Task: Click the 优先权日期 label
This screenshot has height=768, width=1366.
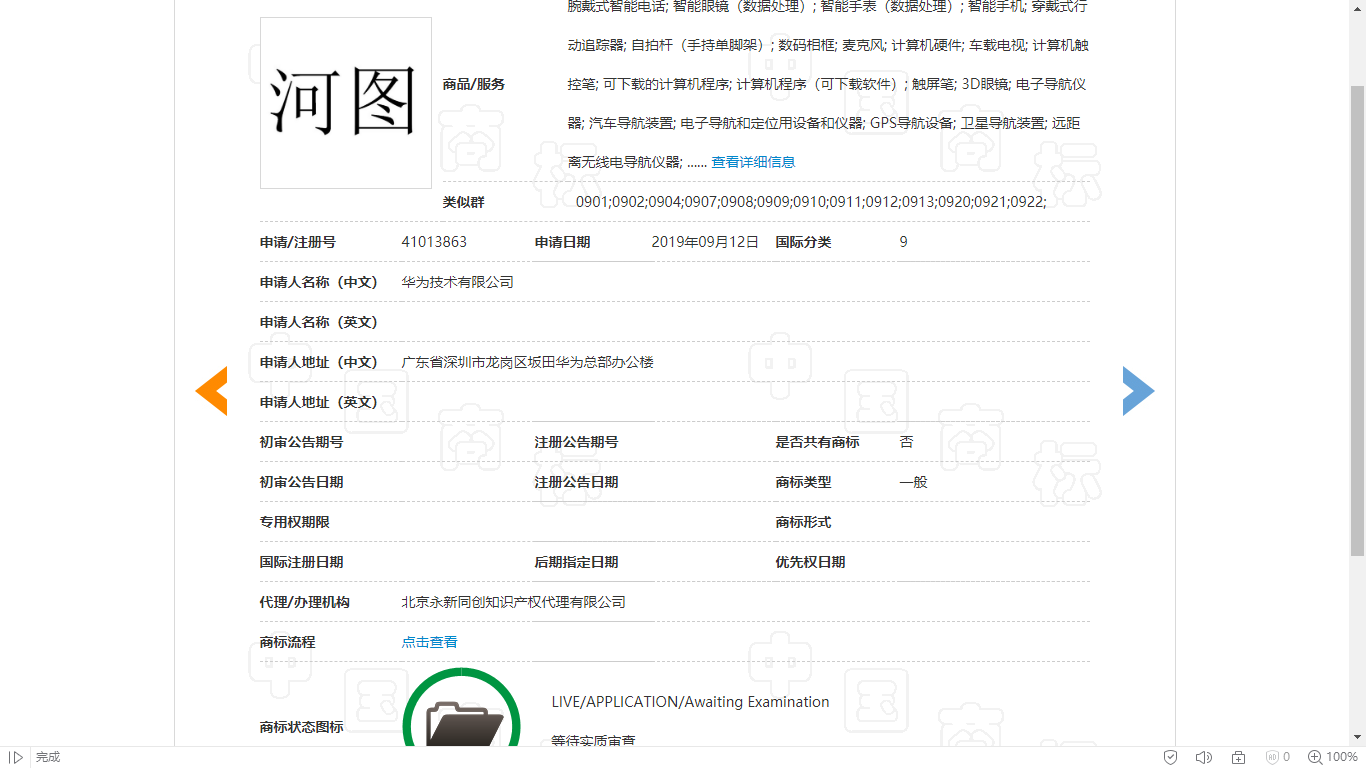Action: tap(810, 562)
